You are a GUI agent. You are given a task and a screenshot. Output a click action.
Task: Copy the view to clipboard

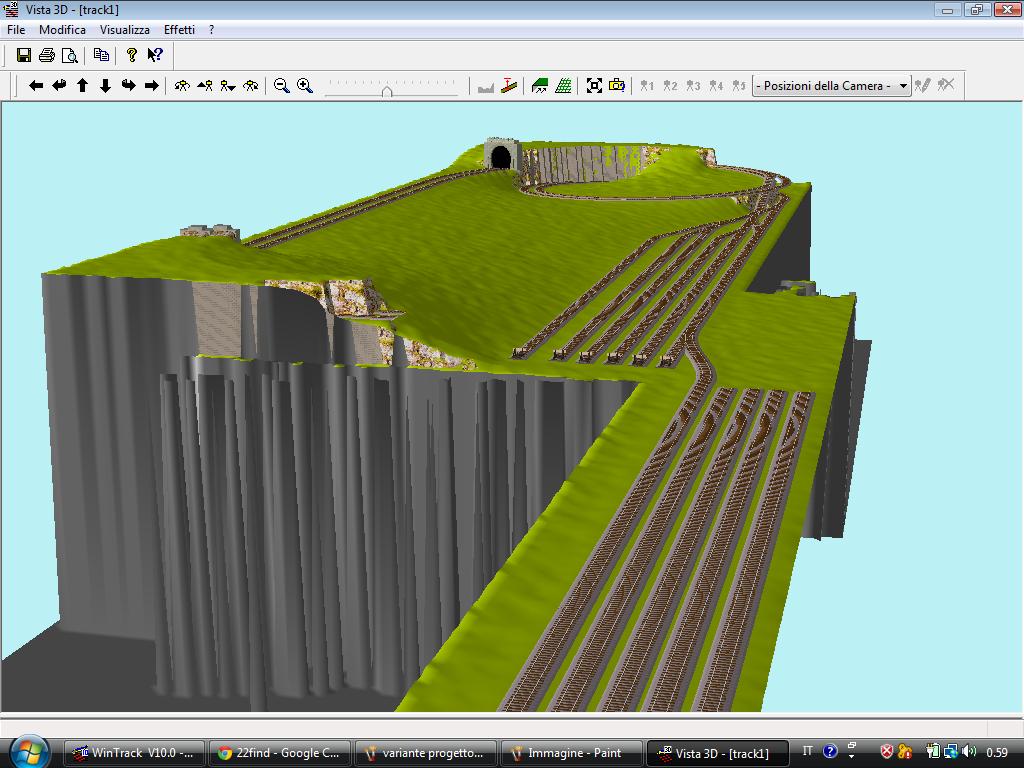101,55
